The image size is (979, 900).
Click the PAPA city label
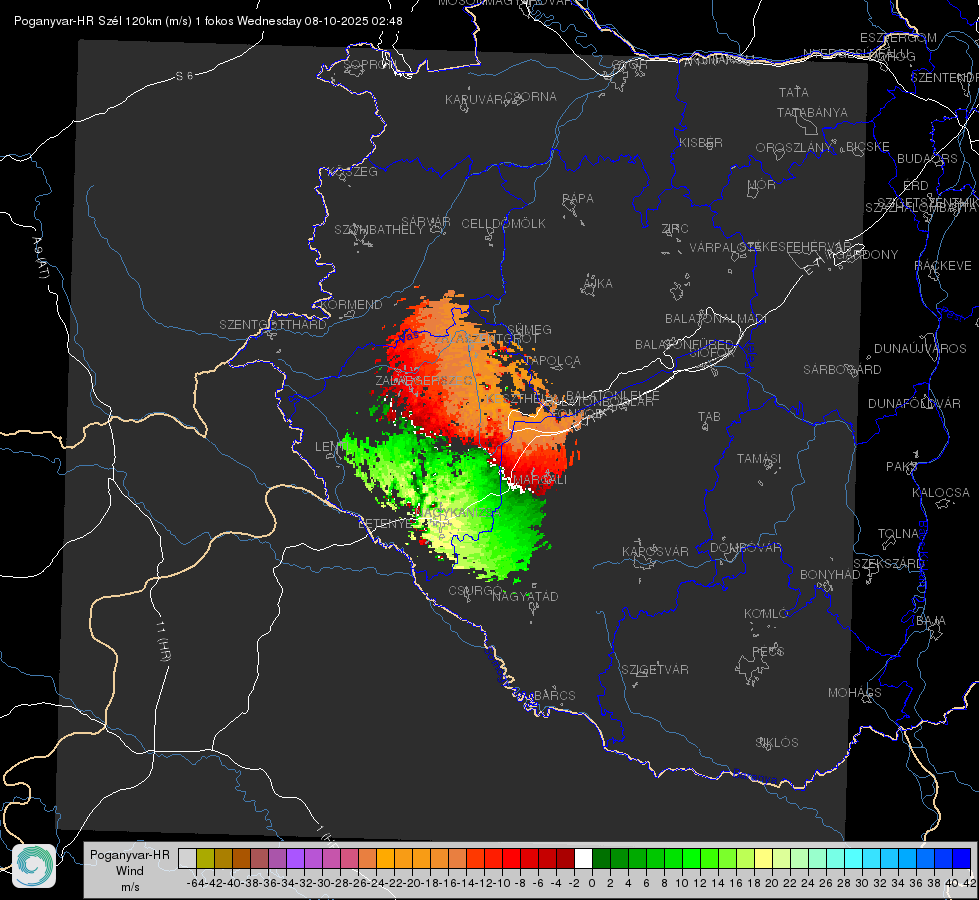tap(578, 199)
